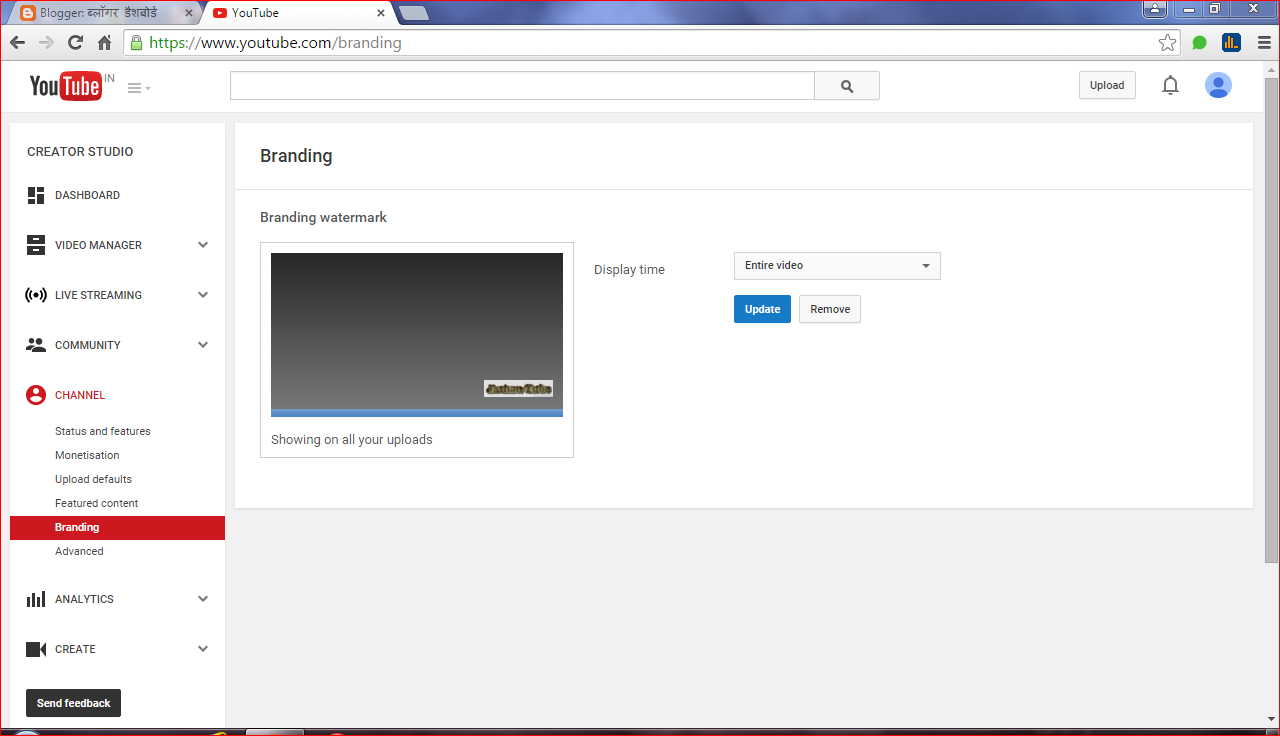1280x736 pixels.
Task: Click the Video Manager icon
Action: (36, 245)
